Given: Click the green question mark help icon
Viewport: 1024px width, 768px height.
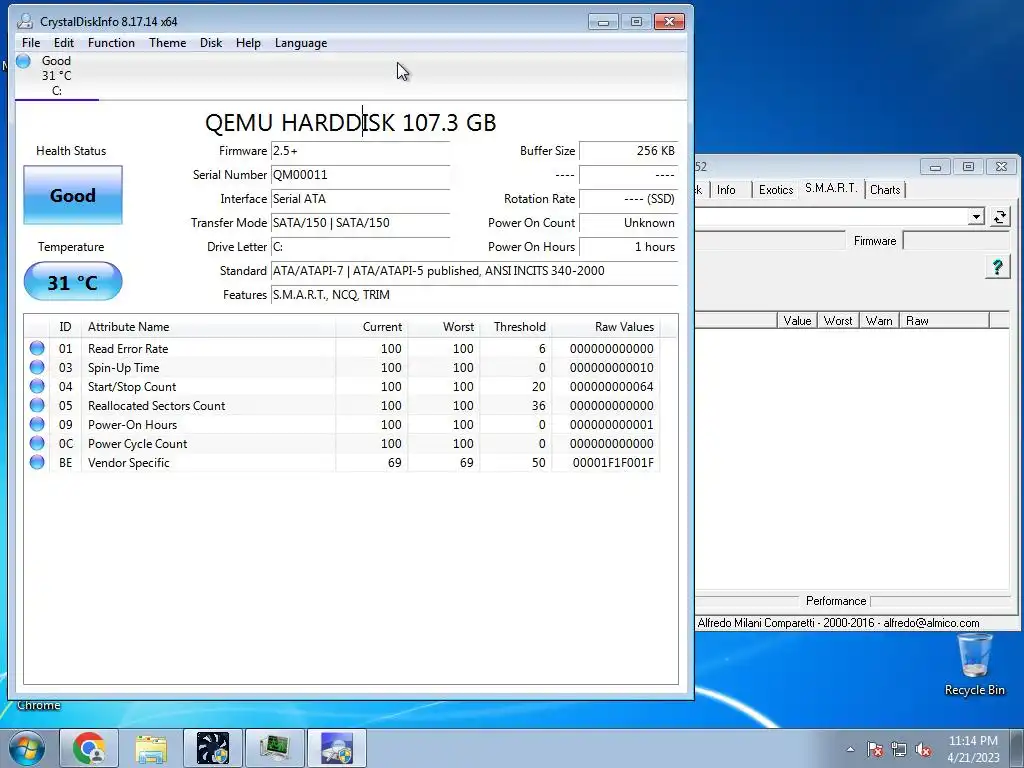Looking at the screenshot, I should click(997, 267).
